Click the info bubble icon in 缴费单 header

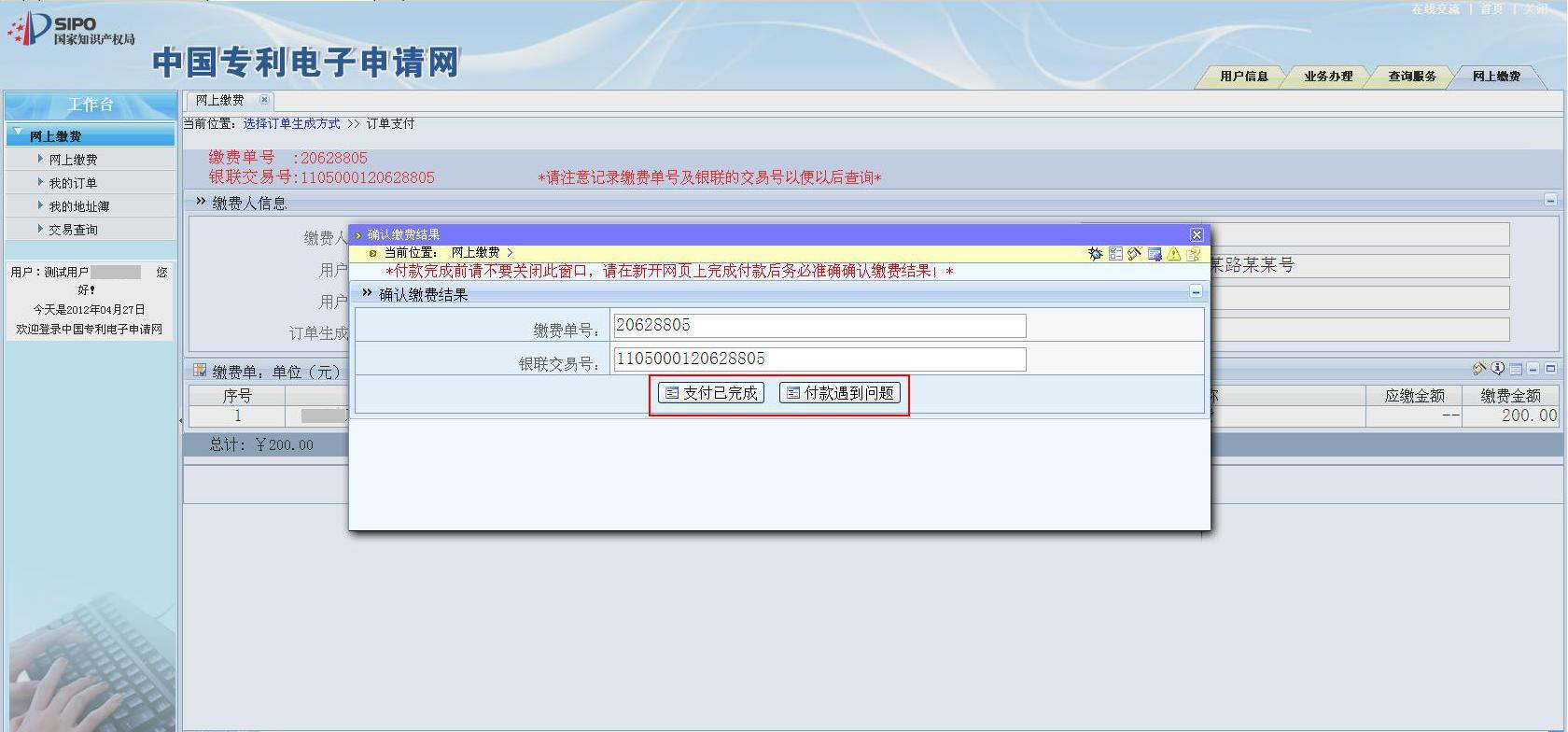coord(1497,369)
